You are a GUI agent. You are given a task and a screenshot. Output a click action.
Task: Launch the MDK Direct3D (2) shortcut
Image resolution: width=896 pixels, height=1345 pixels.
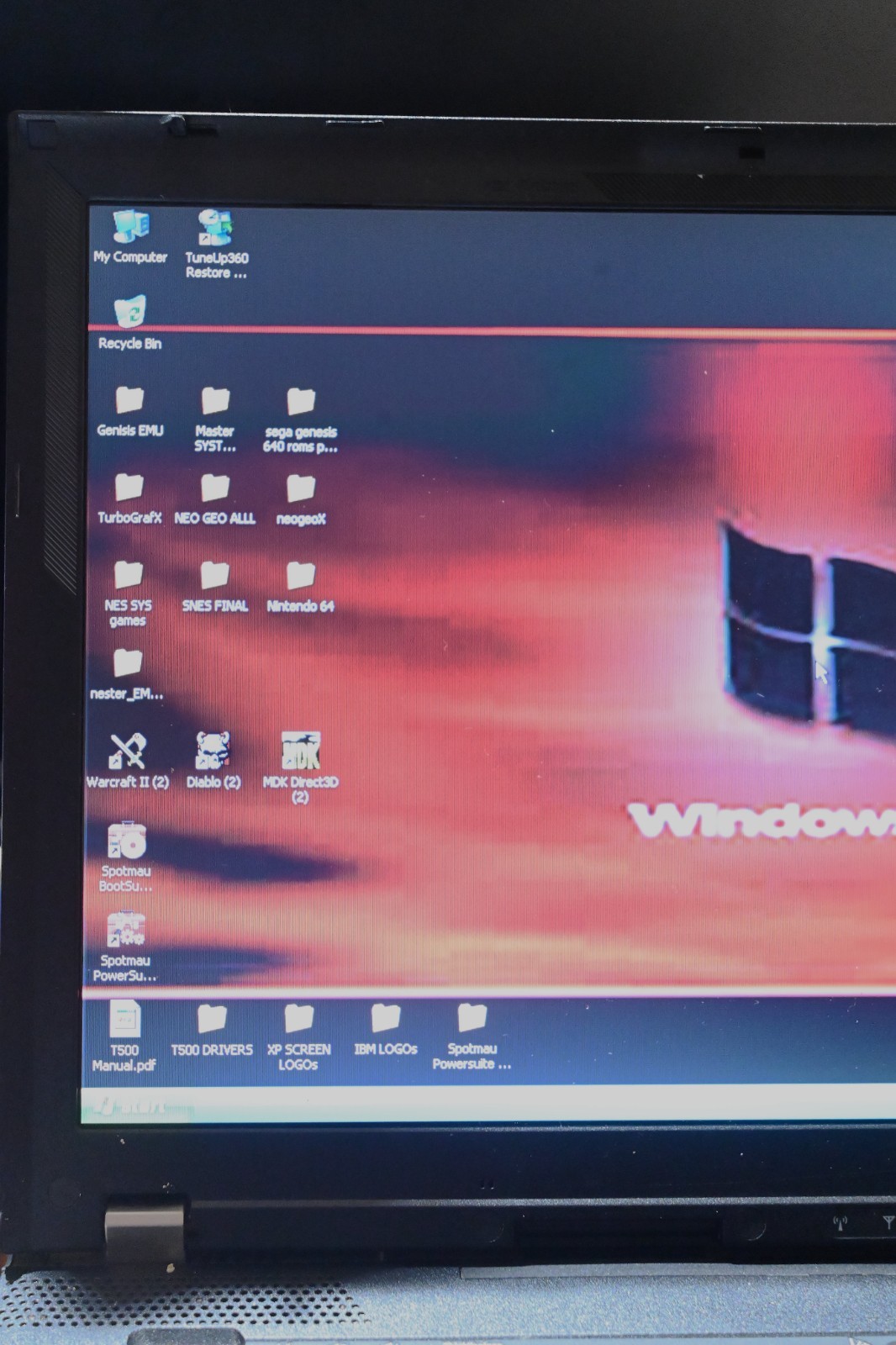(x=300, y=768)
